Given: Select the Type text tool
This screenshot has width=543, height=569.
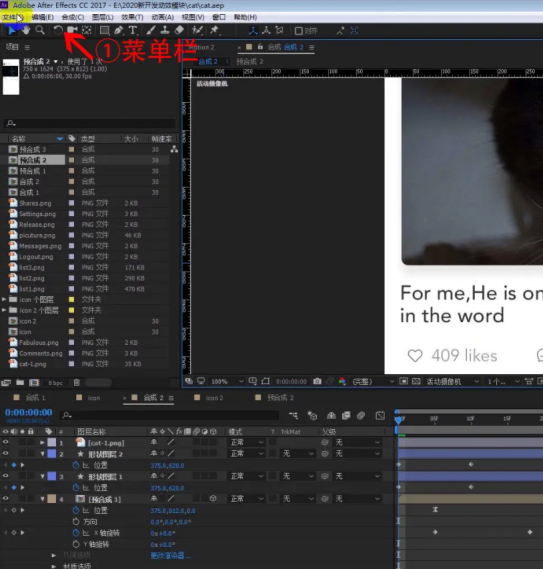Looking at the screenshot, I should (133, 30).
